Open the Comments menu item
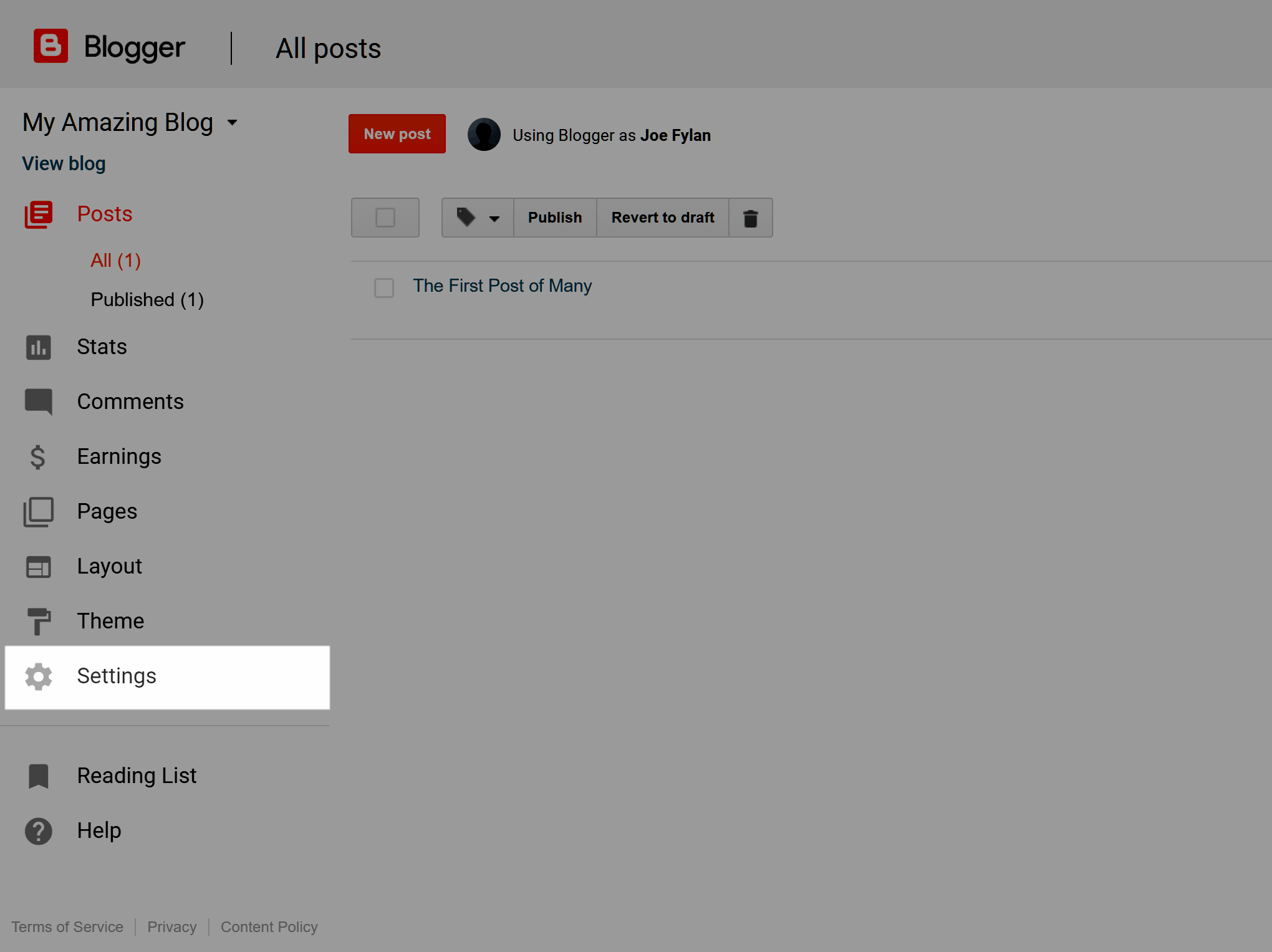Viewport: 1272px width, 952px height. tap(130, 402)
